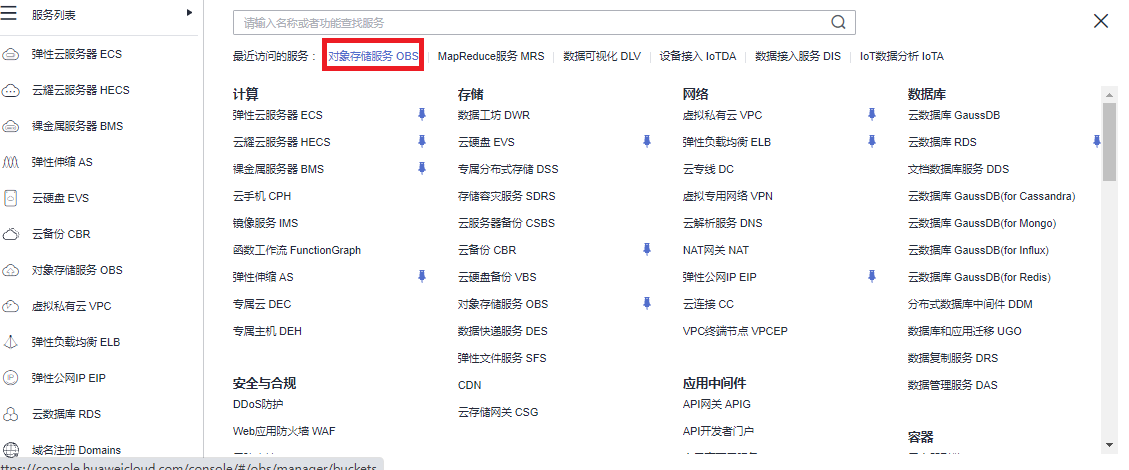Unpin 弹性云服务器 ECS under 计算
Image resolution: width=1129 pixels, height=470 pixels.
(x=422, y=114)
